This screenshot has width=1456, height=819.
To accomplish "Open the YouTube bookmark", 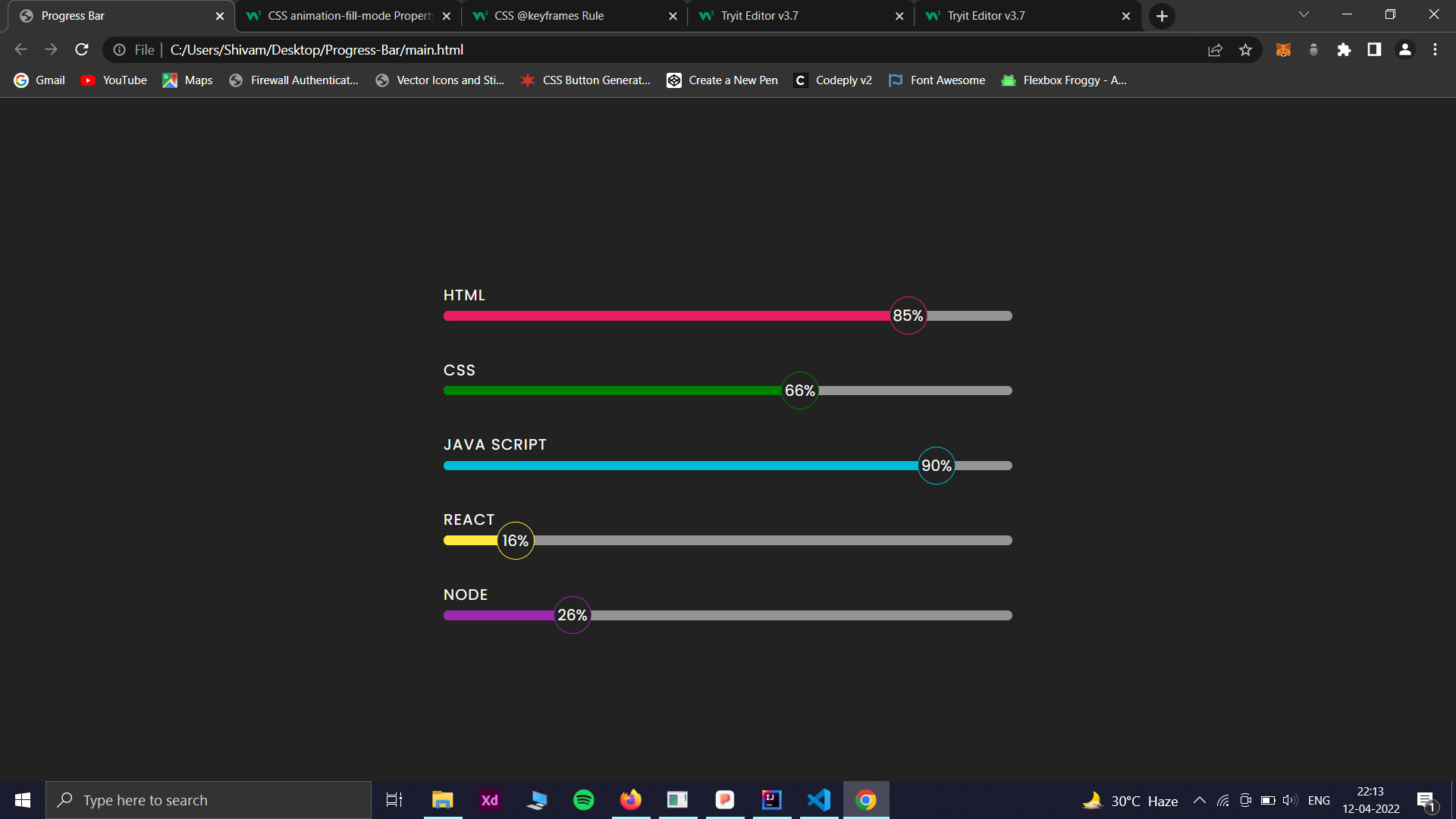I will [x=112, y=80].
